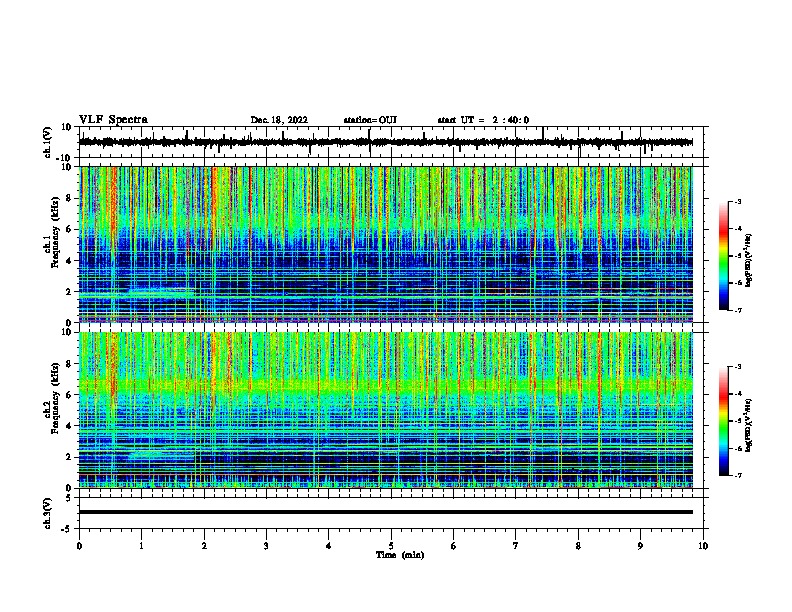Click inside the ch.1 spectrogram panel
Screen dimensions: 792x612
(x=386, y=244)
